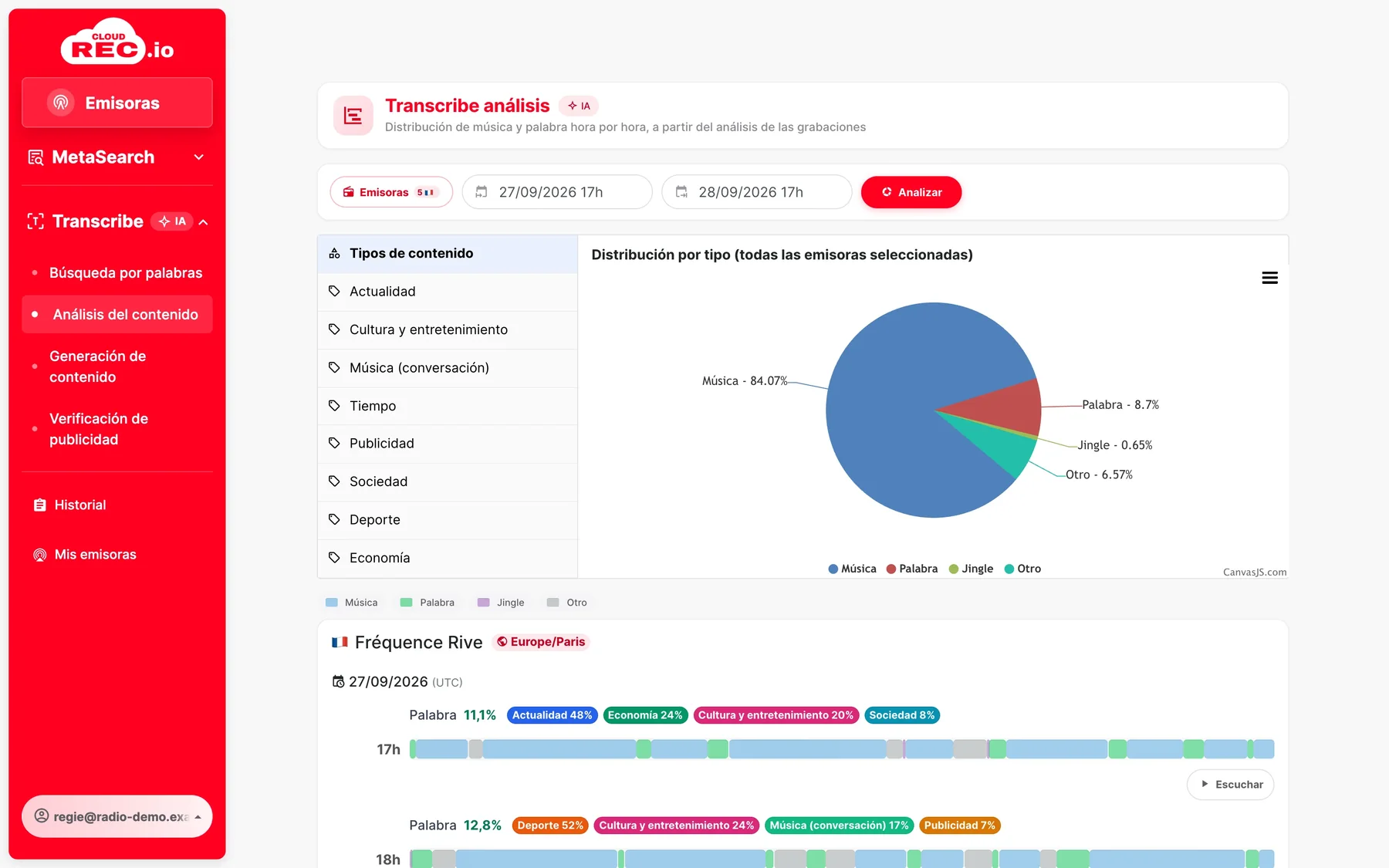Click the Deporte 52% tag
Image resolution: width=1389 pixels, height=868 pixels.
coord(550,826)
